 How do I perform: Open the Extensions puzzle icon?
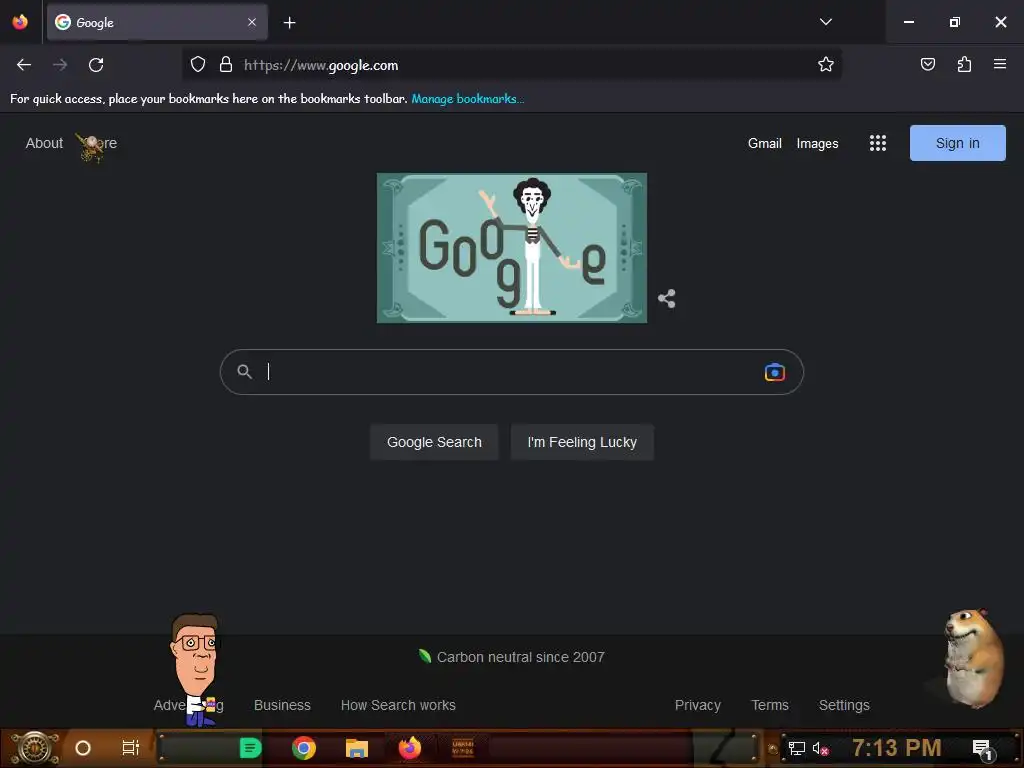tap(964, 64)
